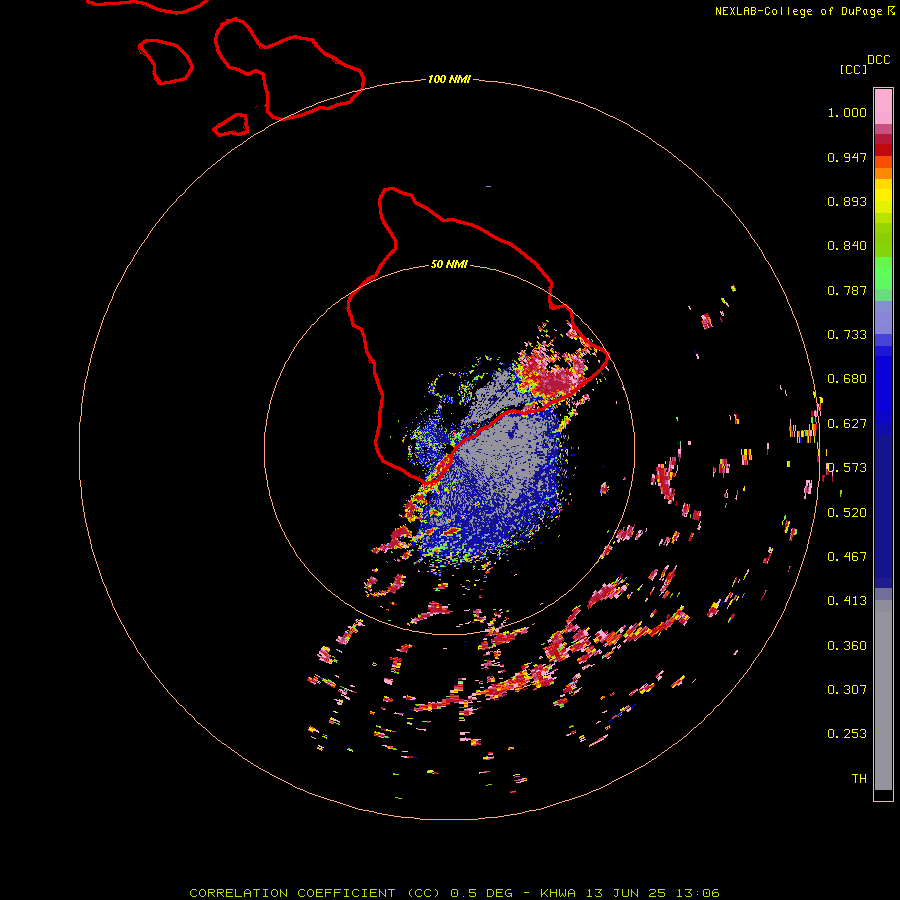Viewport: 900px width, 900px height.
Task: Click the 0.947 color scale label
Action: 847,157
